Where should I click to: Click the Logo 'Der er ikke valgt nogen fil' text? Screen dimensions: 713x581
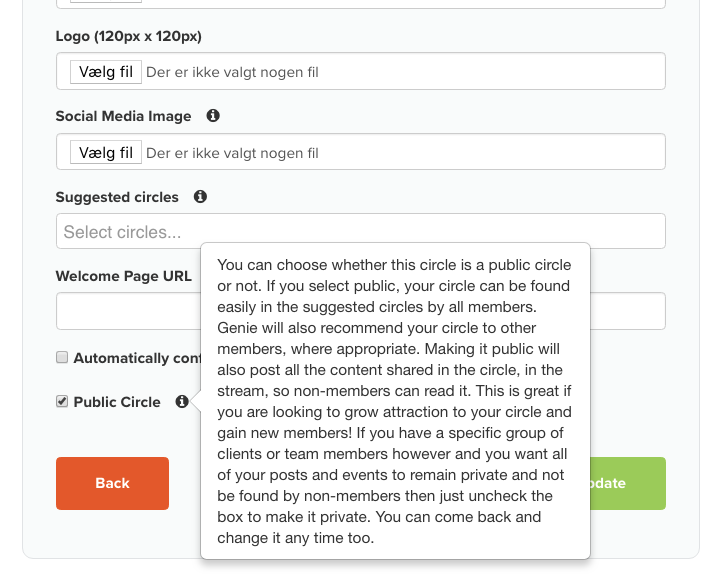tap(232, 72)
